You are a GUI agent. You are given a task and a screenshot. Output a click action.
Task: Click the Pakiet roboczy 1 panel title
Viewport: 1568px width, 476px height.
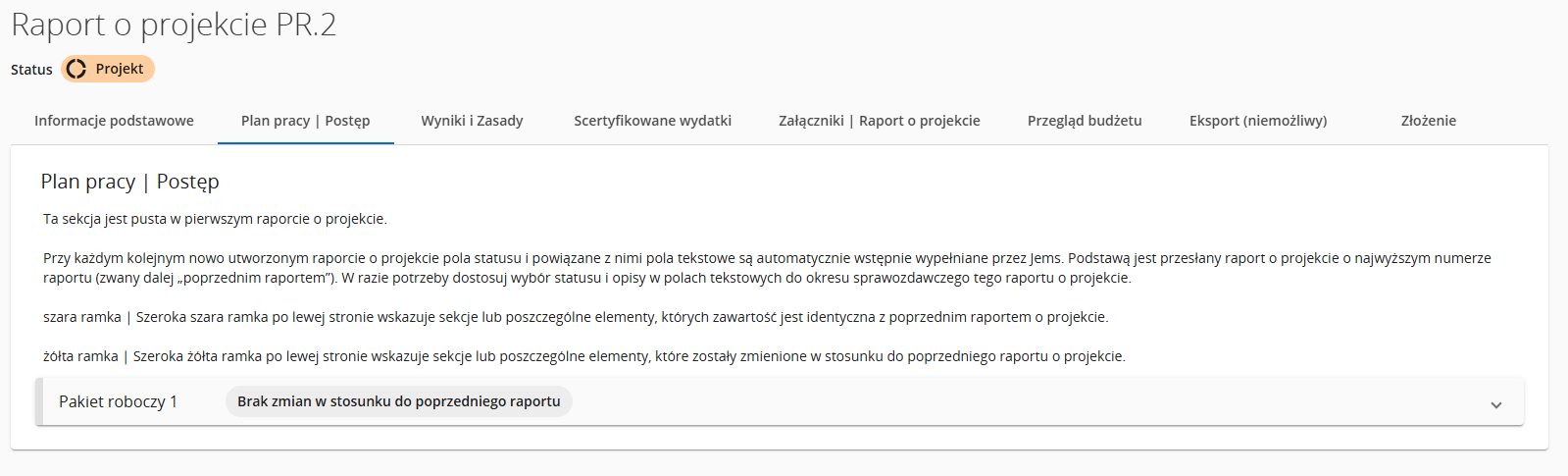tap(118, 401)
